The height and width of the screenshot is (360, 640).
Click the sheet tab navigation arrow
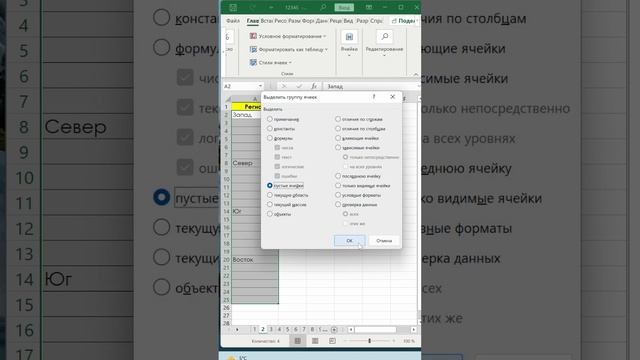[x=237, y=329]
